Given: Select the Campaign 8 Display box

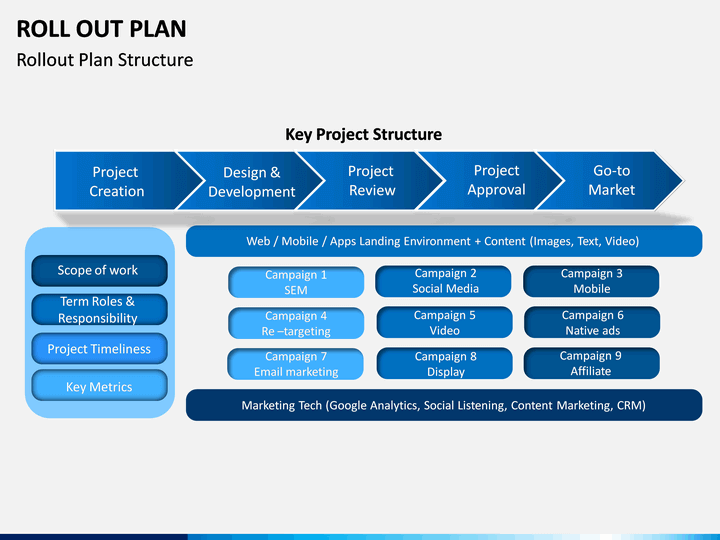Looking at the screenshot, I should [x=444, y=364].
